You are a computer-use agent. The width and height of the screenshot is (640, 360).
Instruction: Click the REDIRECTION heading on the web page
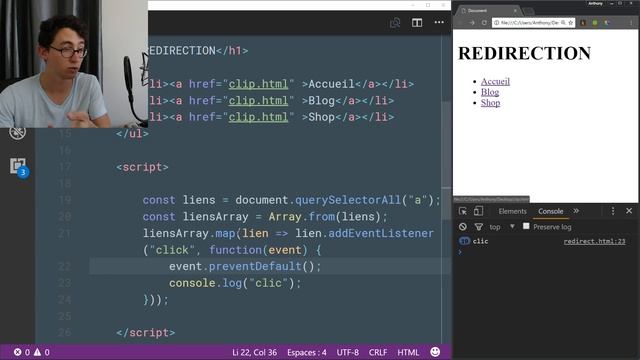click(x=524, y=53)
